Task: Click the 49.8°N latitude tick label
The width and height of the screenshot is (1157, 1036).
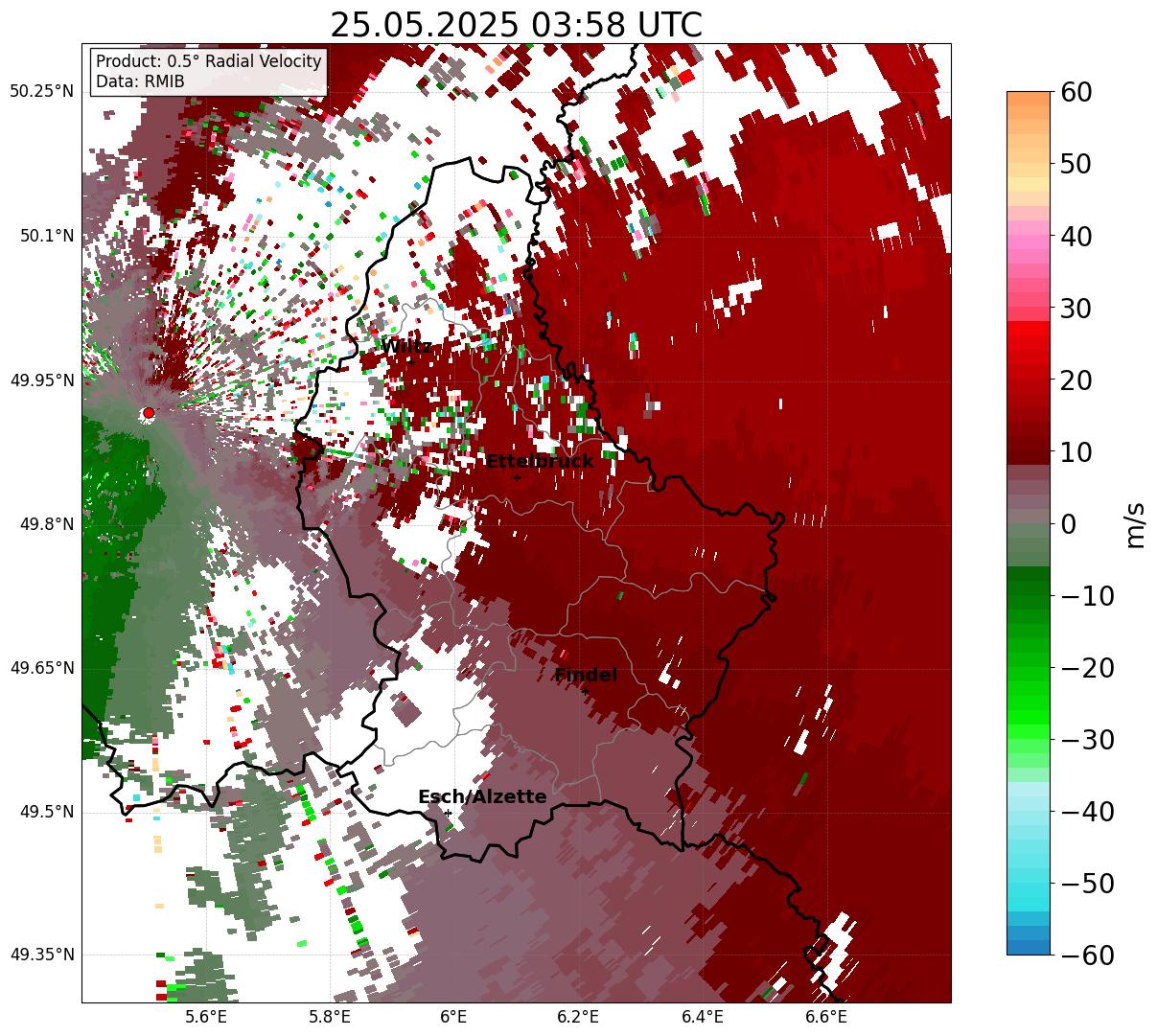Action: [x=47, y=524]
